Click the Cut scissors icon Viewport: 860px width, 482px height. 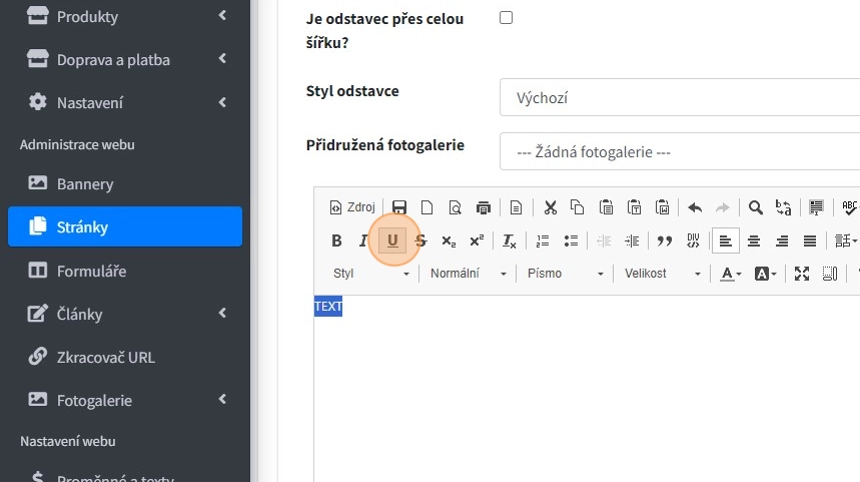point(549,208)
